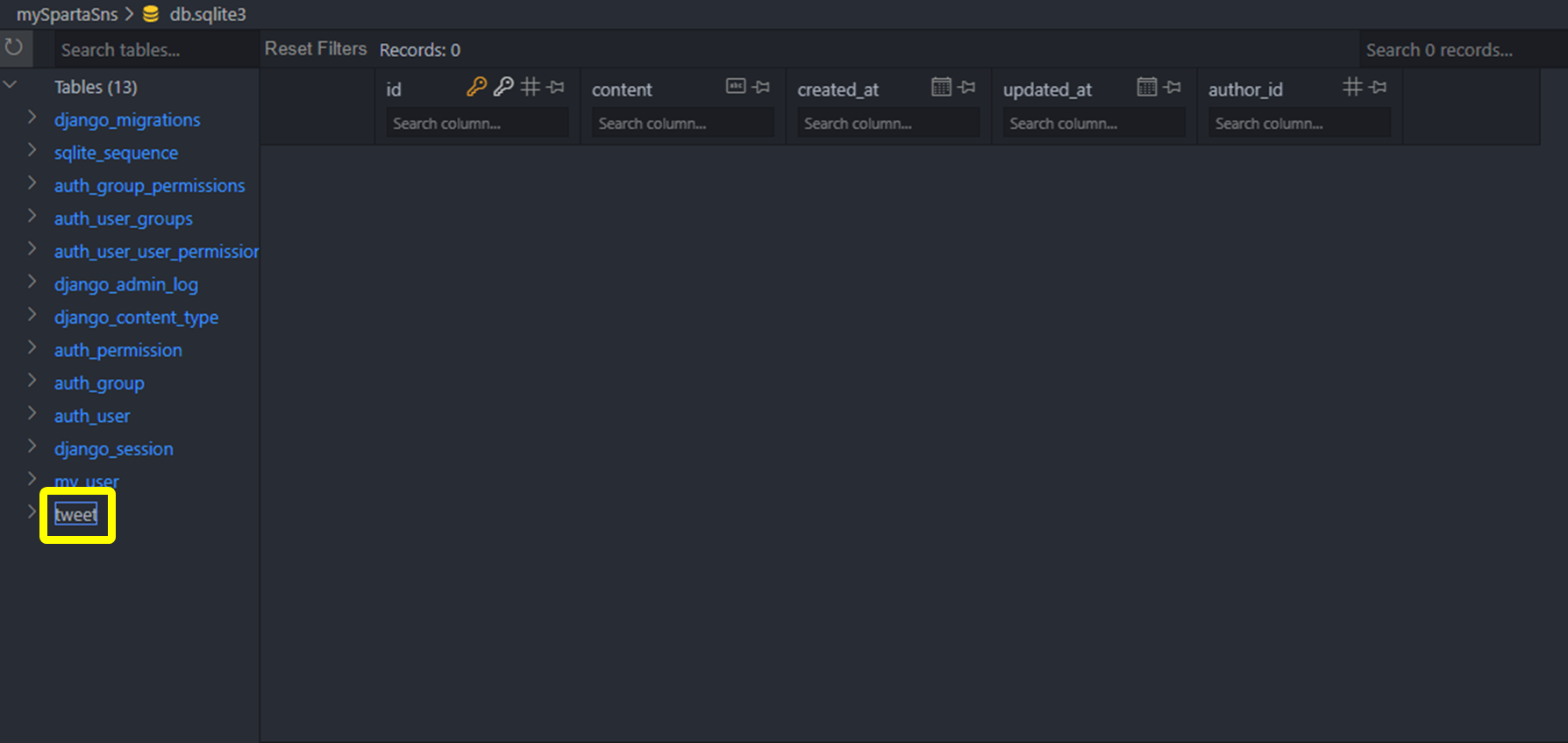Expand the auth_user table chevron
Viewport: 1568px width, 743px height.
[x=32, y=413]
